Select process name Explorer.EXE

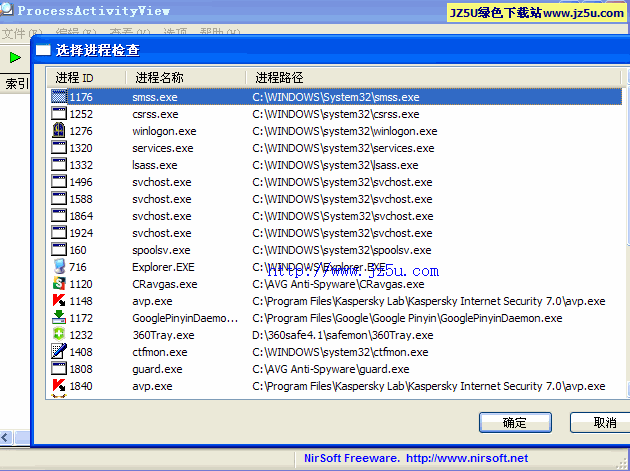[163, 267]
